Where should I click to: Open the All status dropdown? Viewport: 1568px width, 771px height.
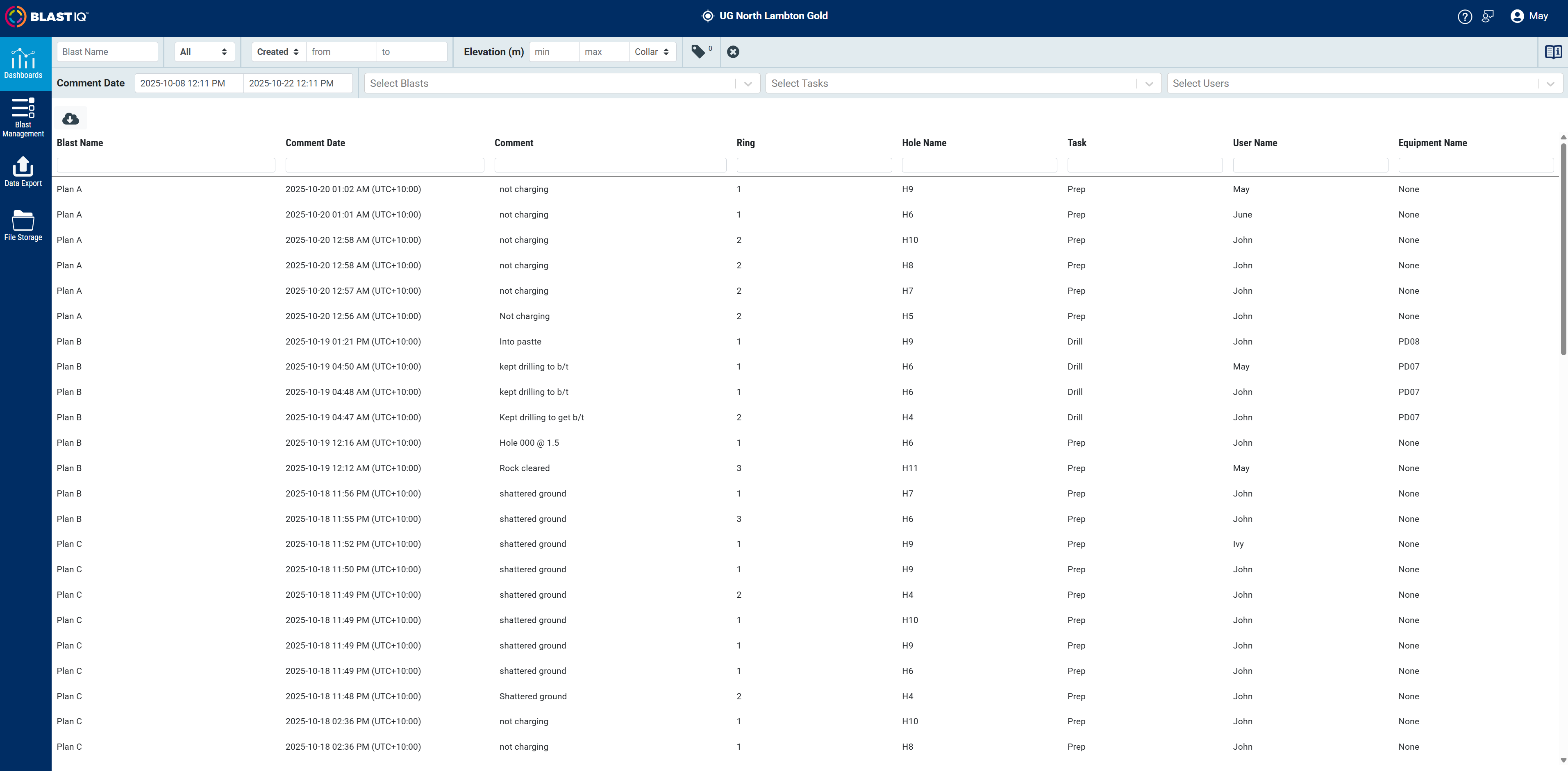[205, 52]
